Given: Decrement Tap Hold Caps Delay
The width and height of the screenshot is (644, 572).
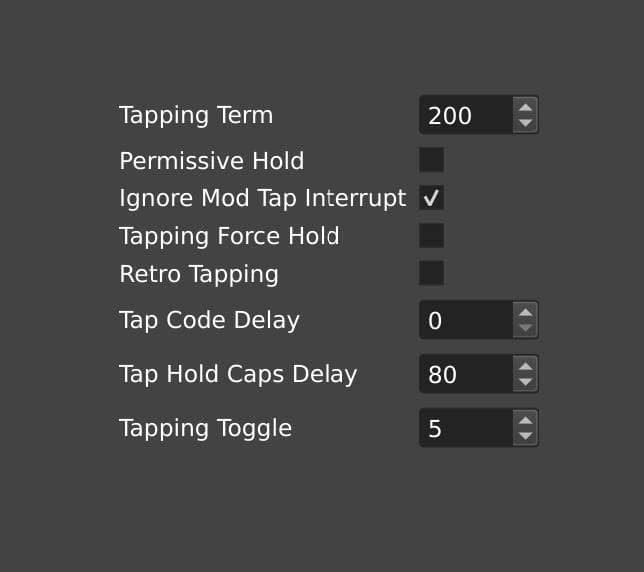Looking at the screenshot, I should pos(525,383).
